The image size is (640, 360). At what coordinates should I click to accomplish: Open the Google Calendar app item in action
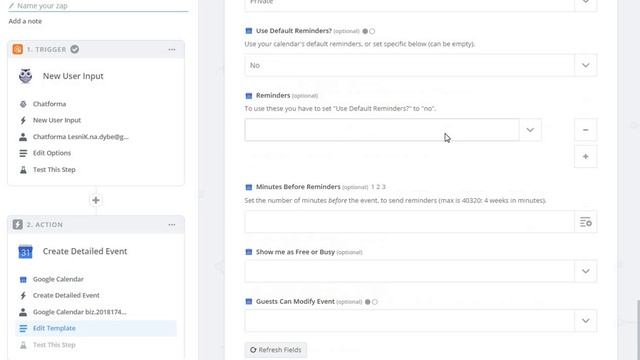(58, 279)
